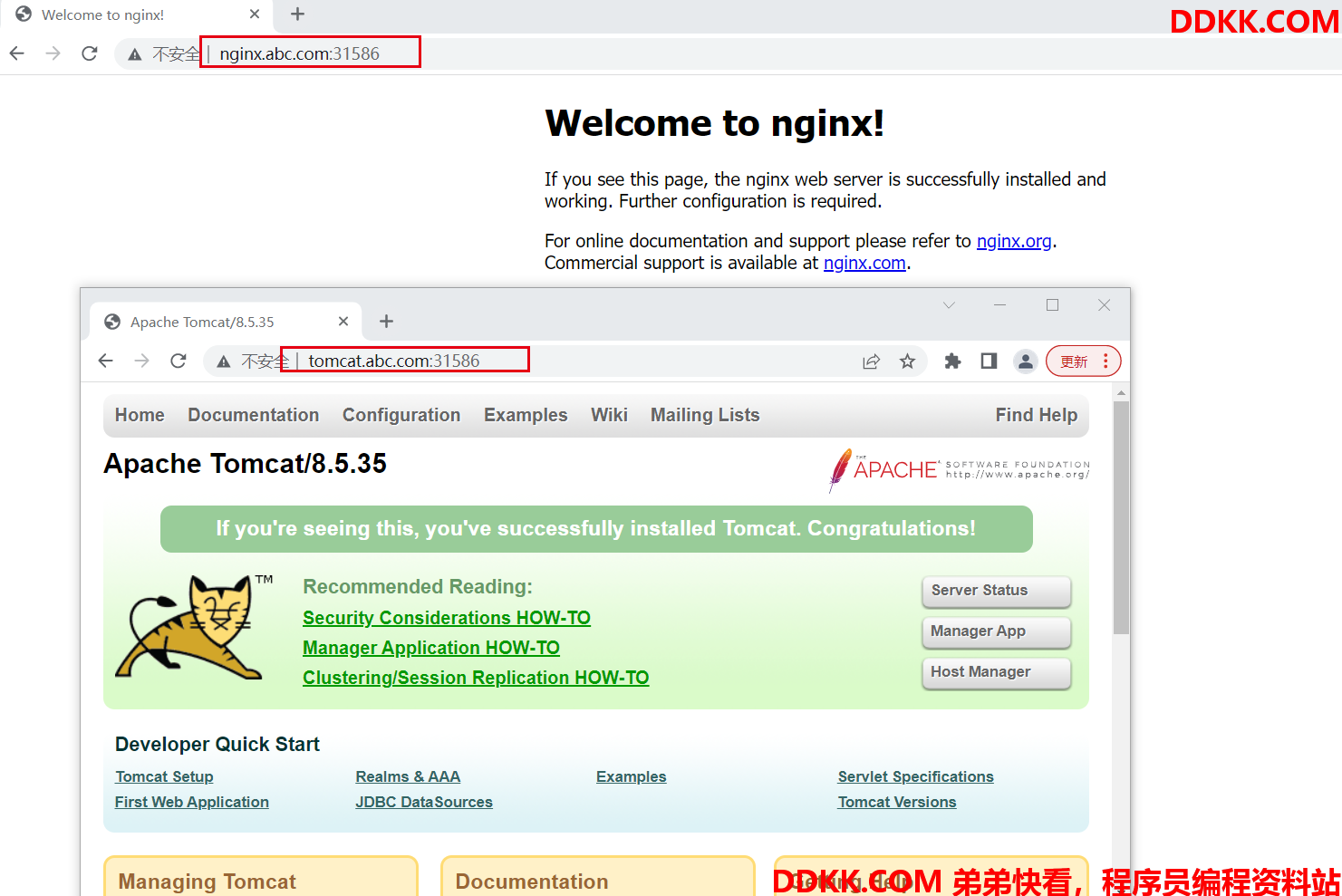
Task: Open Mailing Lists in the Tomcat nav bar
Action: pos(705,415)
